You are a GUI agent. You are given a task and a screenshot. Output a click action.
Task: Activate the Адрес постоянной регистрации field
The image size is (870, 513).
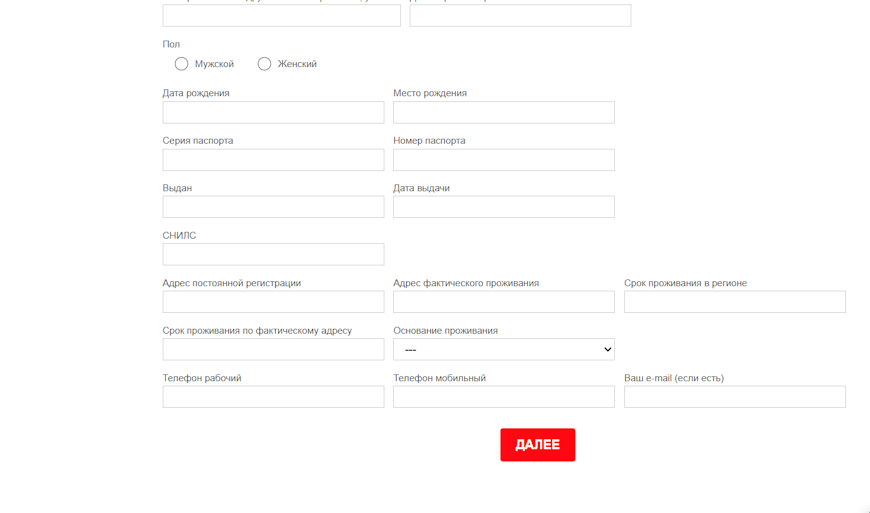tap(273, 302)
